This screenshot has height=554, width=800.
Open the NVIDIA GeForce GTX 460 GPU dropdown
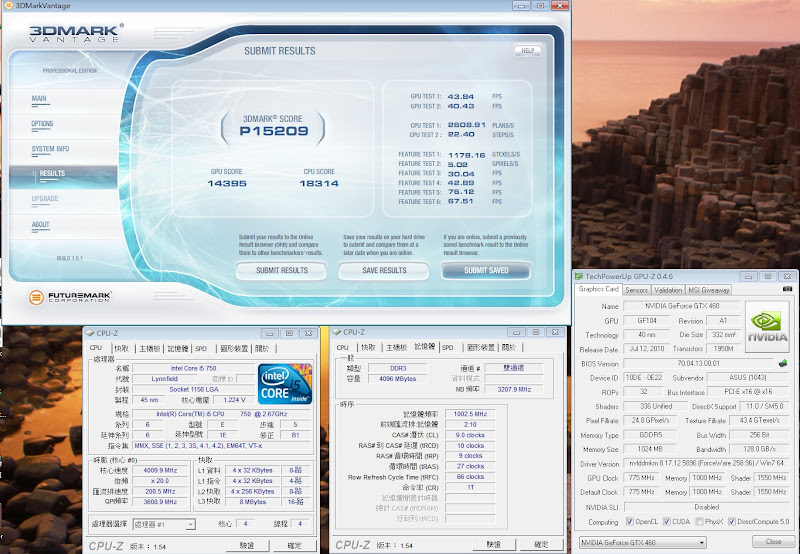pos(643,542)
